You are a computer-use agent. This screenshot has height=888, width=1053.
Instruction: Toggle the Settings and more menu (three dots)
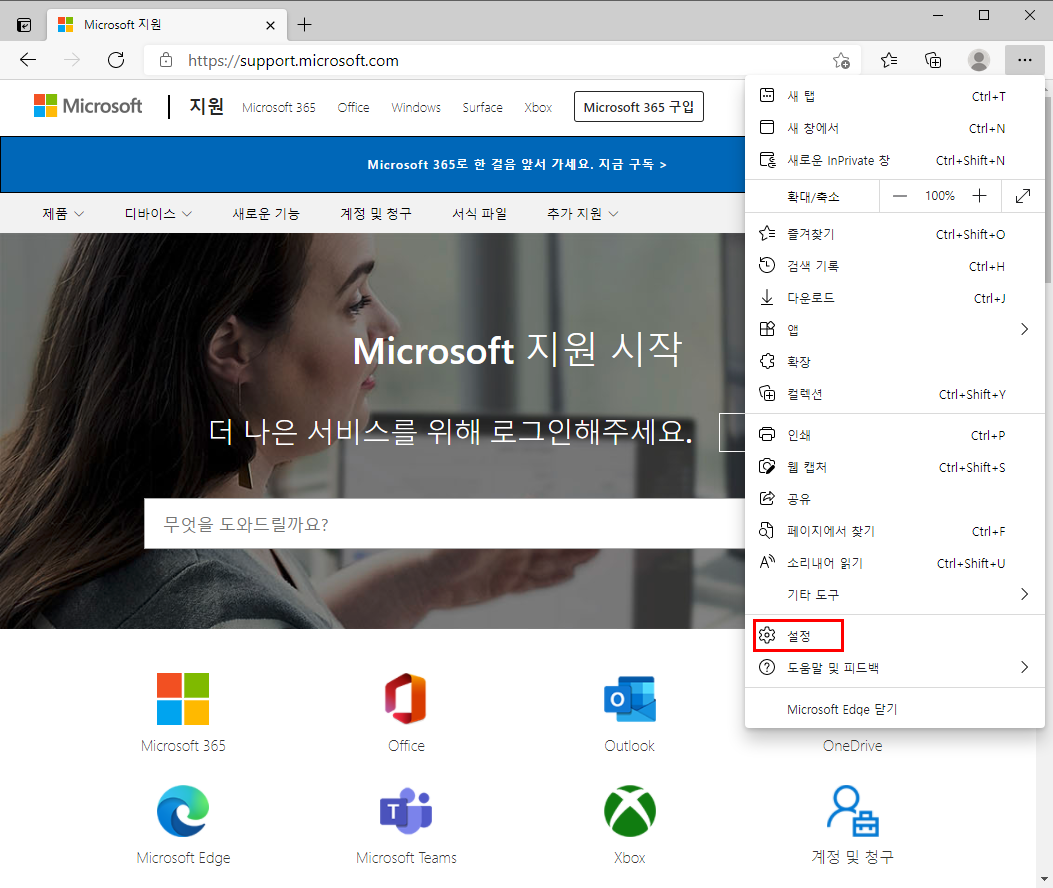point(1024,60)
